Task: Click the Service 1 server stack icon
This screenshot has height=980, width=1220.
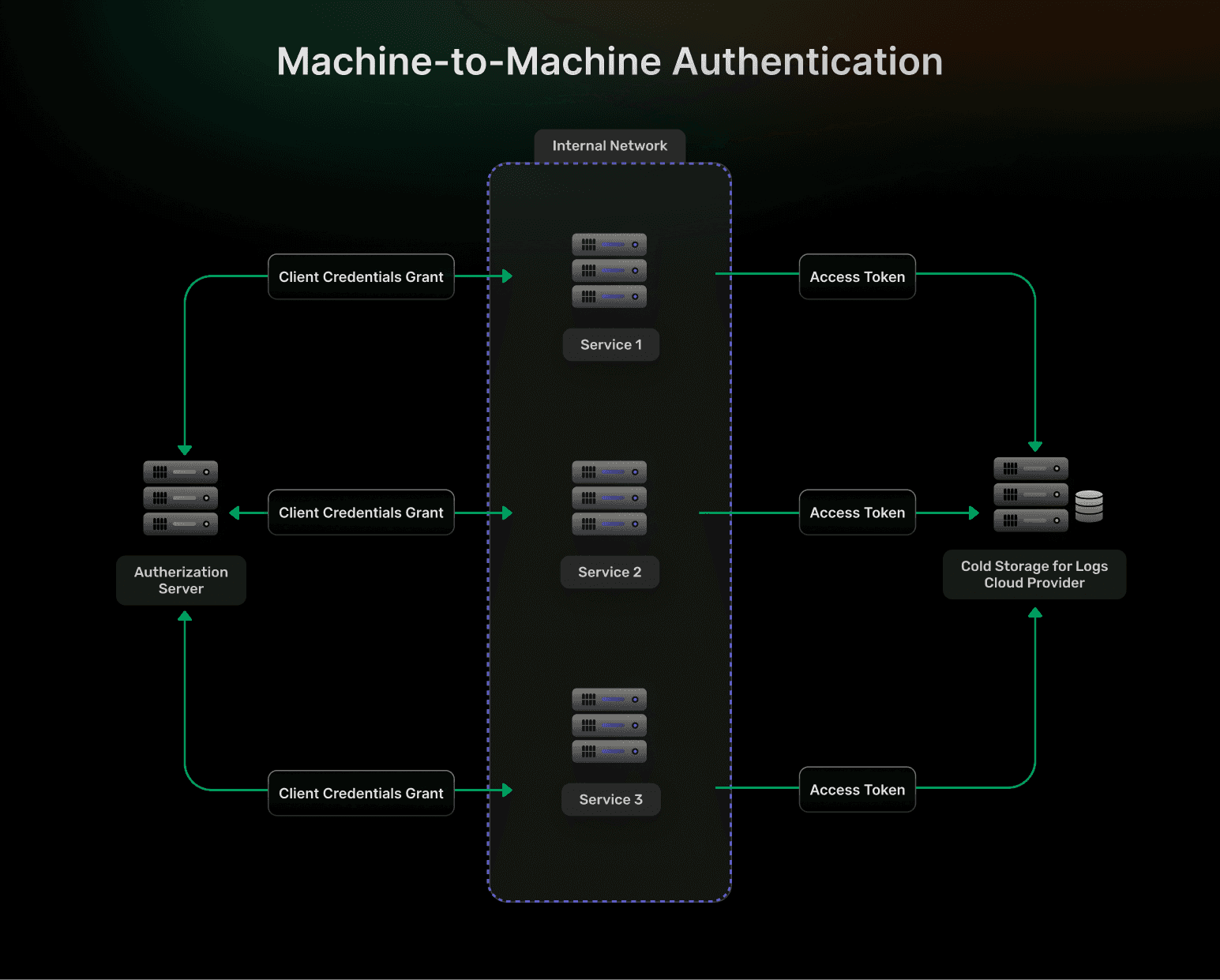Action: (609, 270)
